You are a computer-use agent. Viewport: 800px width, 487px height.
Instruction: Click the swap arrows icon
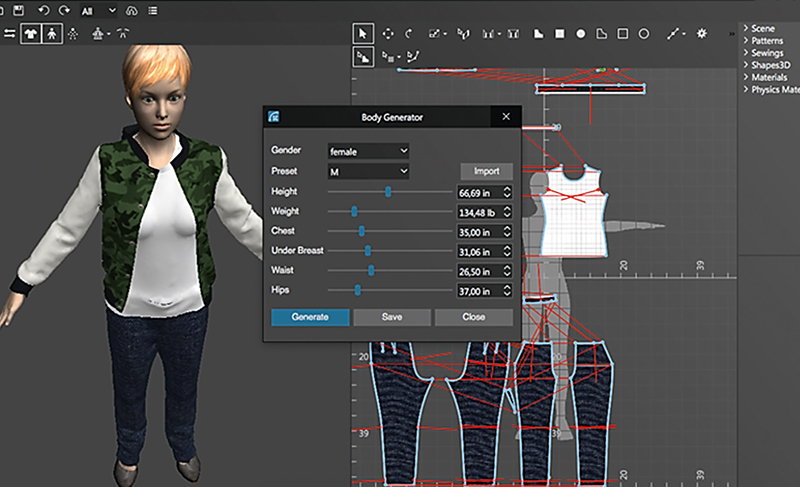9,34
